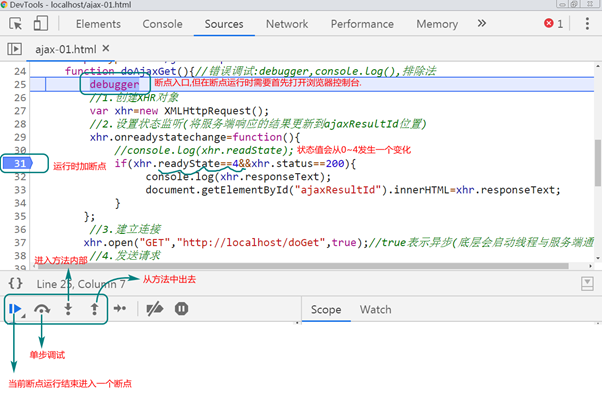Toggle breakpoint on line 31
The image size is (602, 407).
18,164
